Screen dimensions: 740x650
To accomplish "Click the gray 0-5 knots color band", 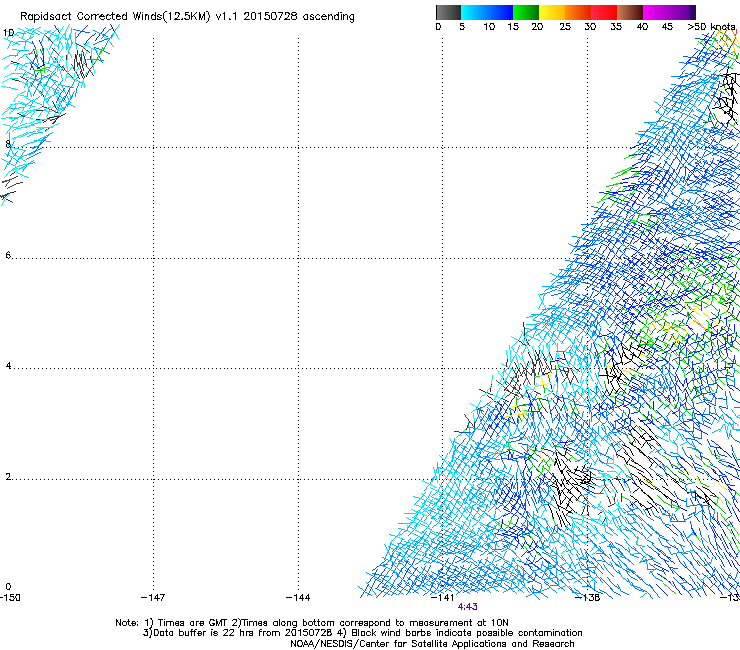I will point(448,12).
